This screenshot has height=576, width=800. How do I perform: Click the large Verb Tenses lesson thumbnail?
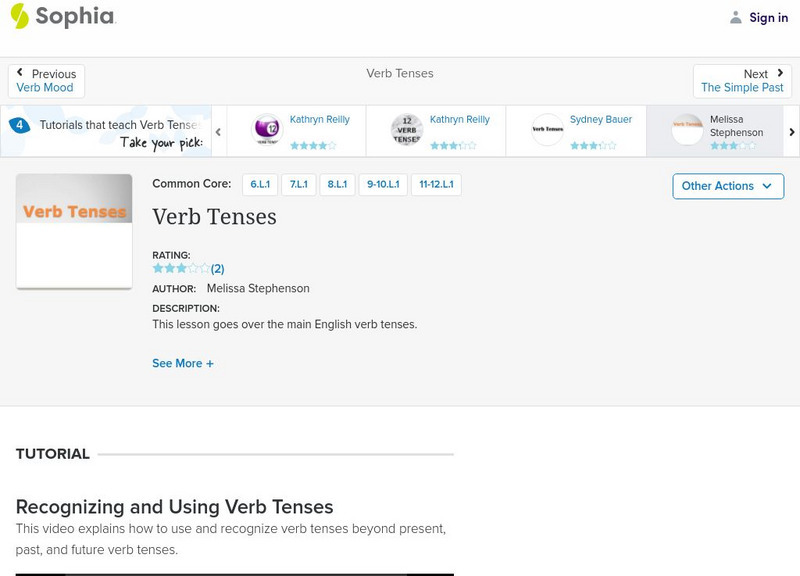coord(74,231)
